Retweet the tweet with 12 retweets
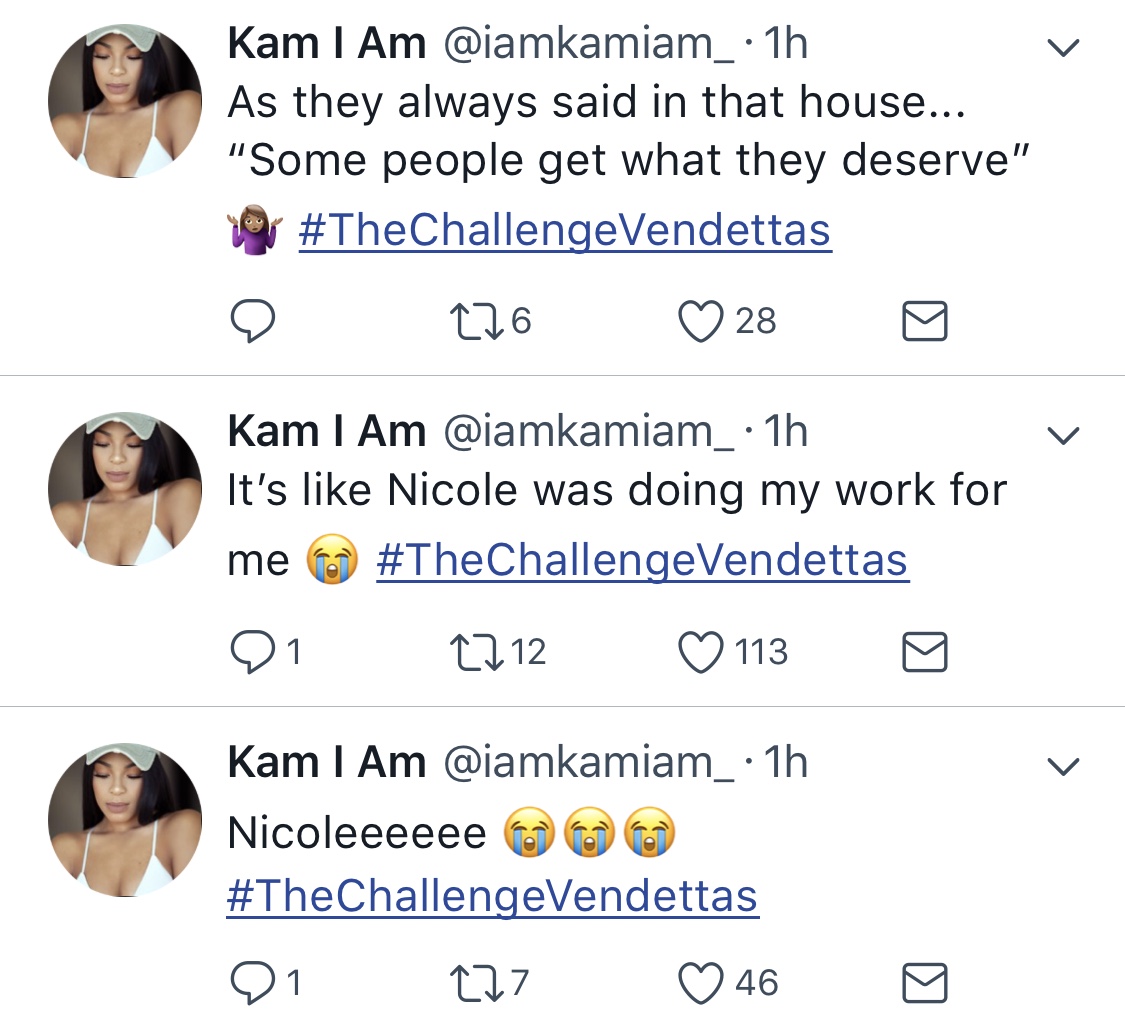 click(x=475, y=652)
